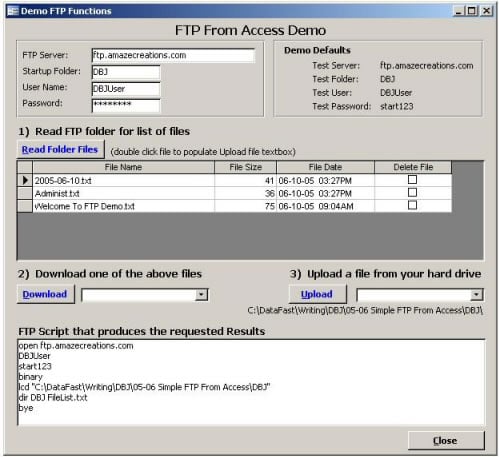Select the row marker beside 2005-06-10.txt
Screen dimensions: 499x457
tap(25, 180)
